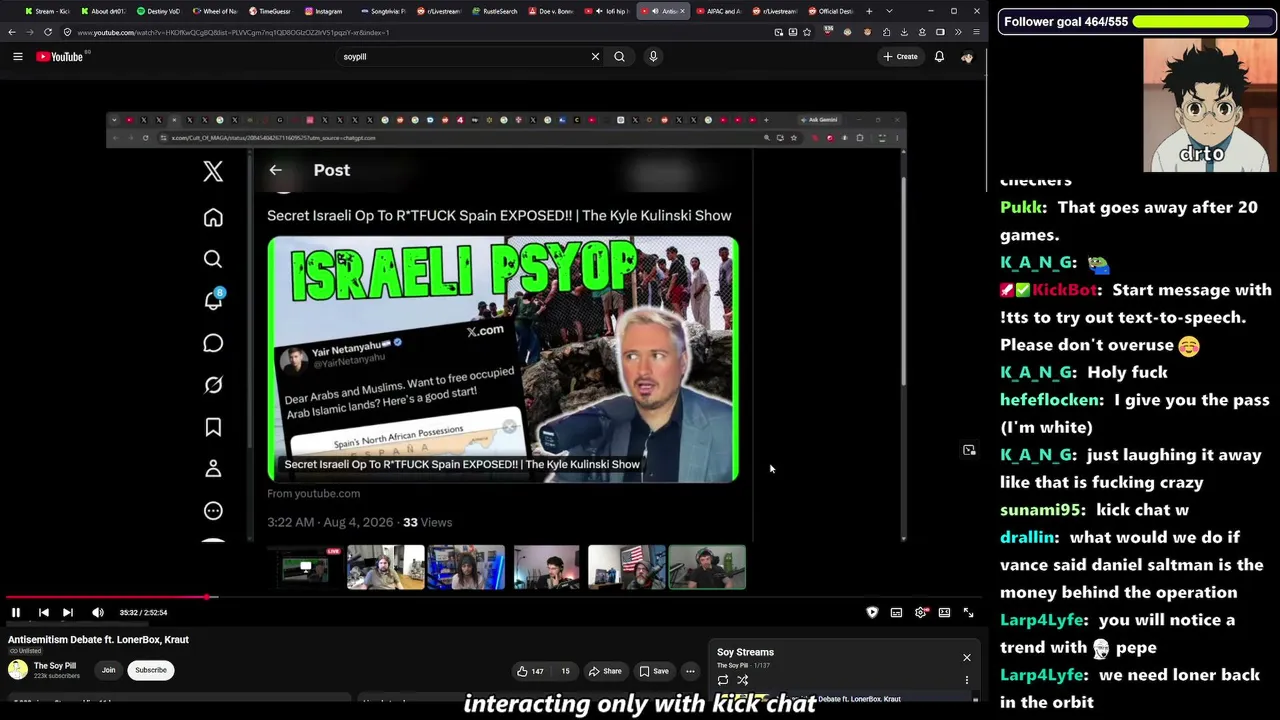Open the YouTube guide hamburger menu
The width and height of the screenshot is (1280, 720).
[x=17, y=57]
